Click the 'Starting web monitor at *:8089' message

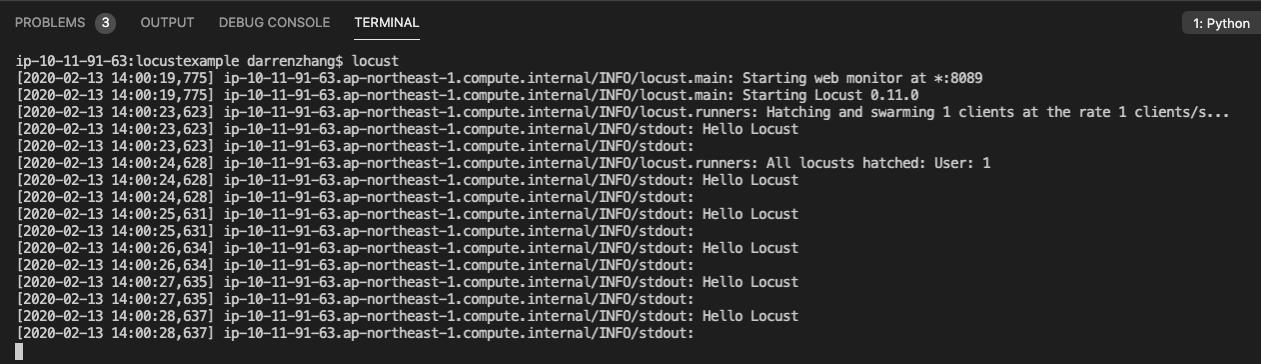[865, 78]
